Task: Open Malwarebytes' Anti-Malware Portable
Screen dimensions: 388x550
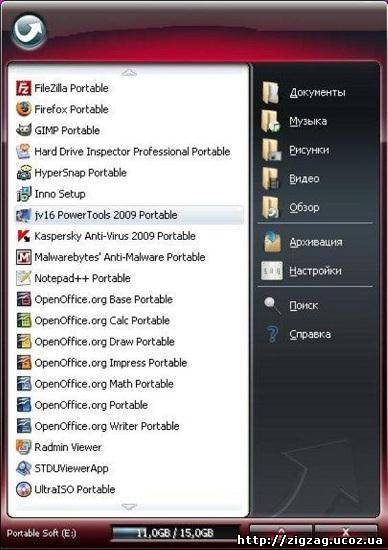Action: coord(129,257)
